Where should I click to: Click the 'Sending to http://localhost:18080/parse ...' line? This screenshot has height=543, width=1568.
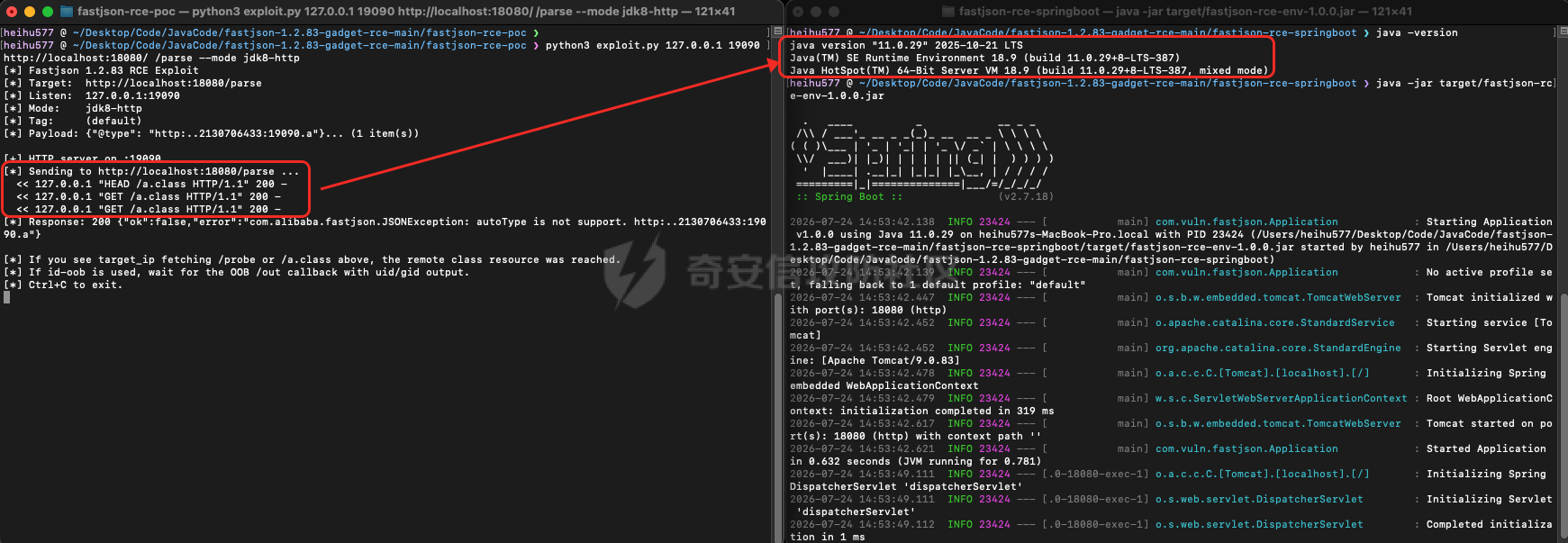pyautogui.click(x=151, y=171)
